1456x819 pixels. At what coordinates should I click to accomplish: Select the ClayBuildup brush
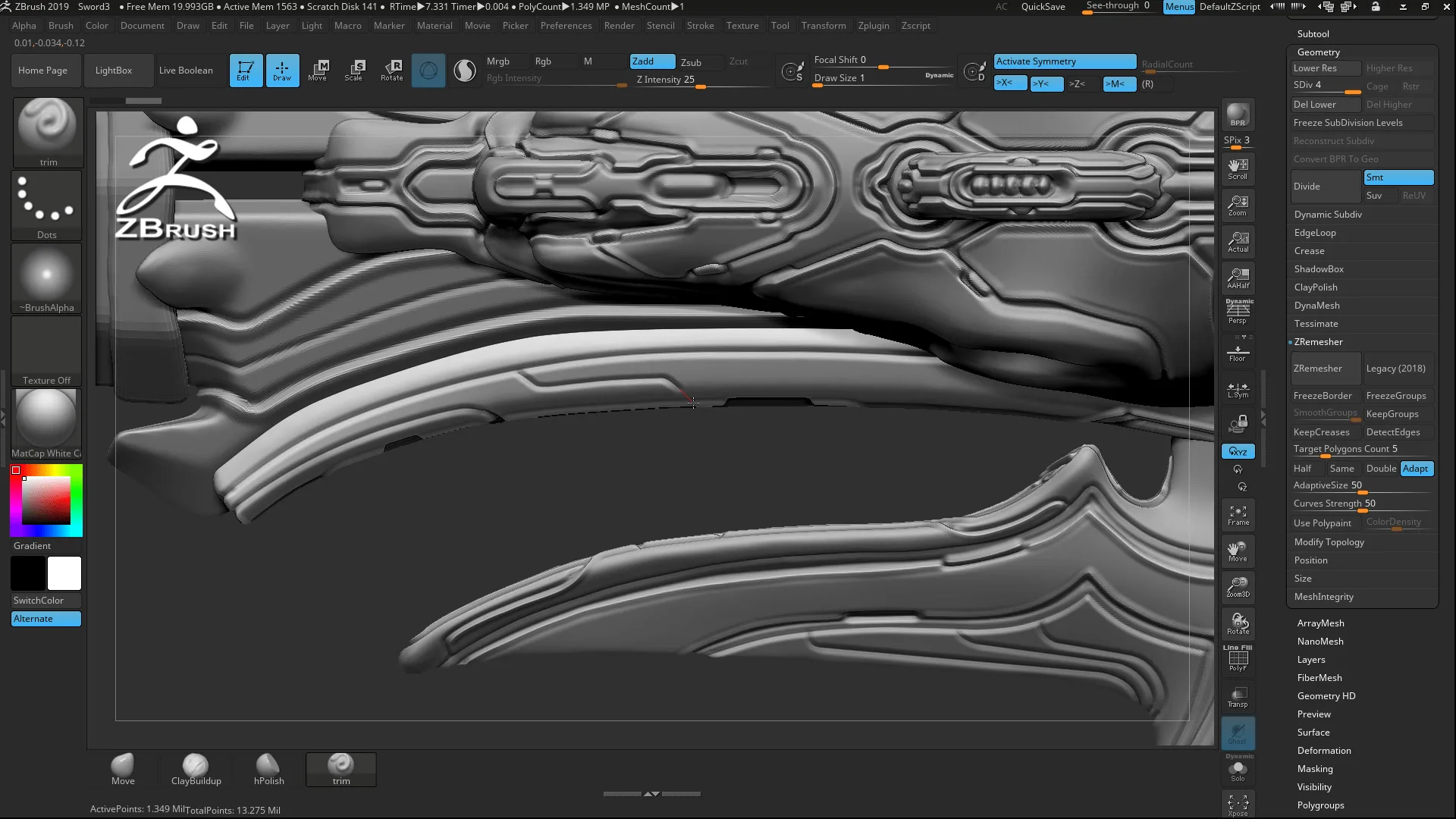196,769
